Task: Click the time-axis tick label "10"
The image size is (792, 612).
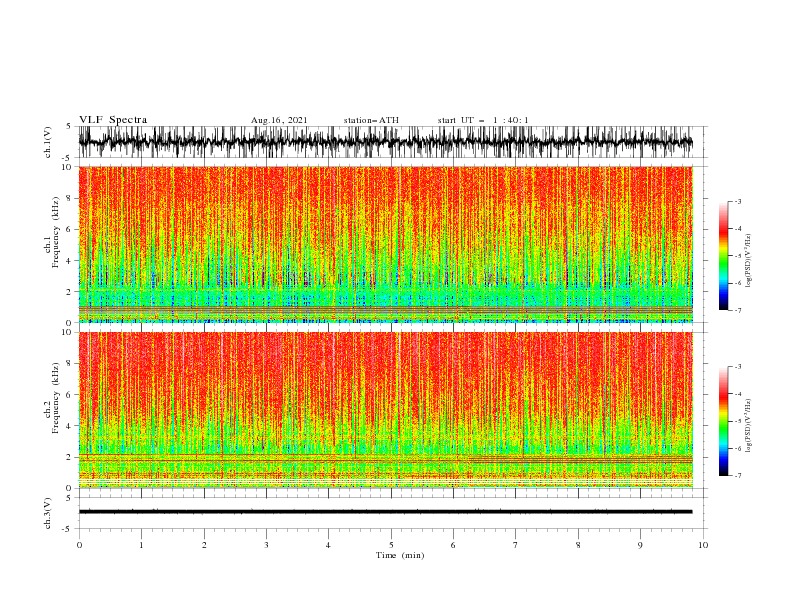Action: (703, 545)
